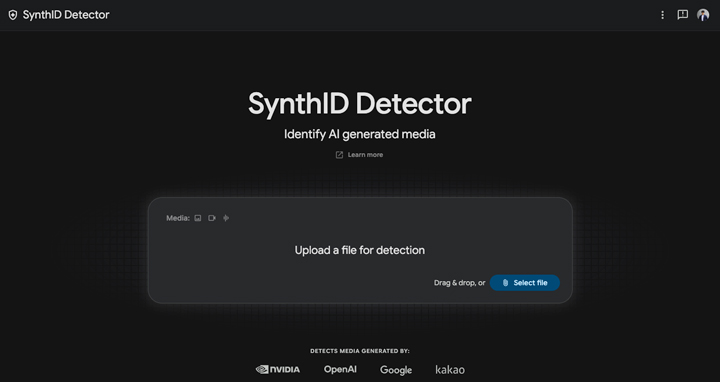
Task: Open the user account avatar
Action: [703, 15]
